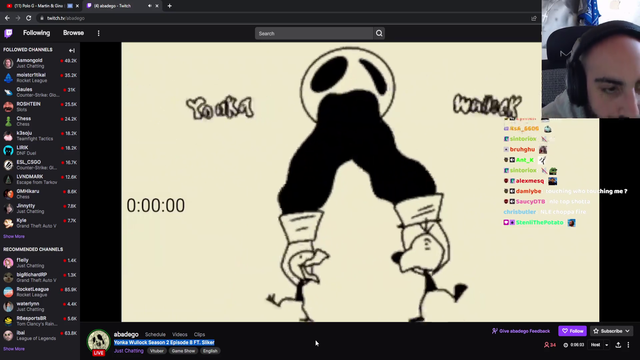The width and height of the screenshot is (640, 360).
Task: Open ibai League of Legends channel
Action: (40, 336)
